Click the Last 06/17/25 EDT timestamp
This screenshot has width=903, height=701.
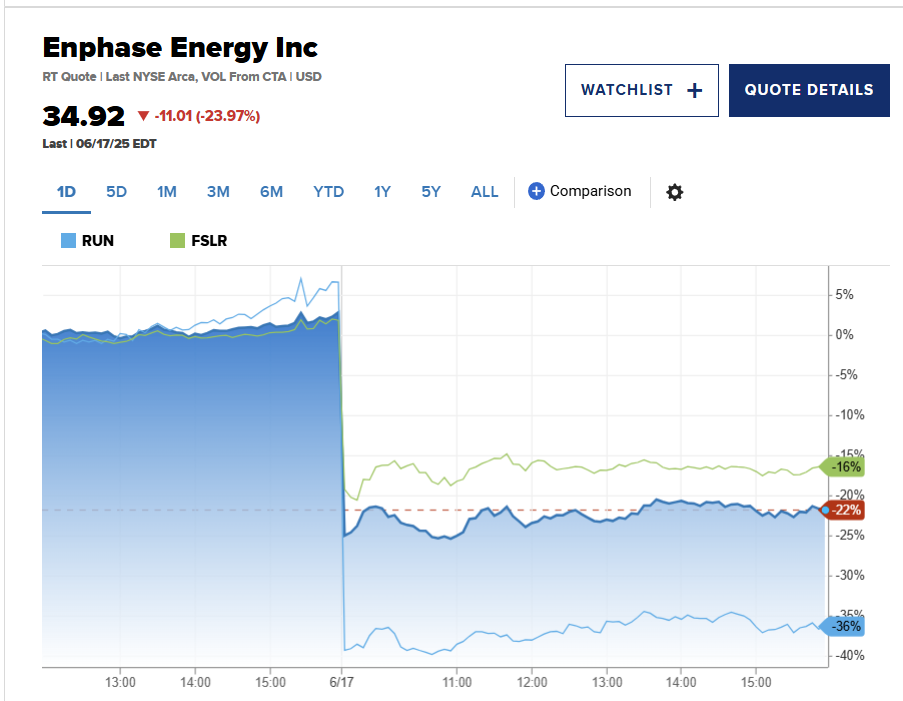pyautogui.click(x=100, y=144)
